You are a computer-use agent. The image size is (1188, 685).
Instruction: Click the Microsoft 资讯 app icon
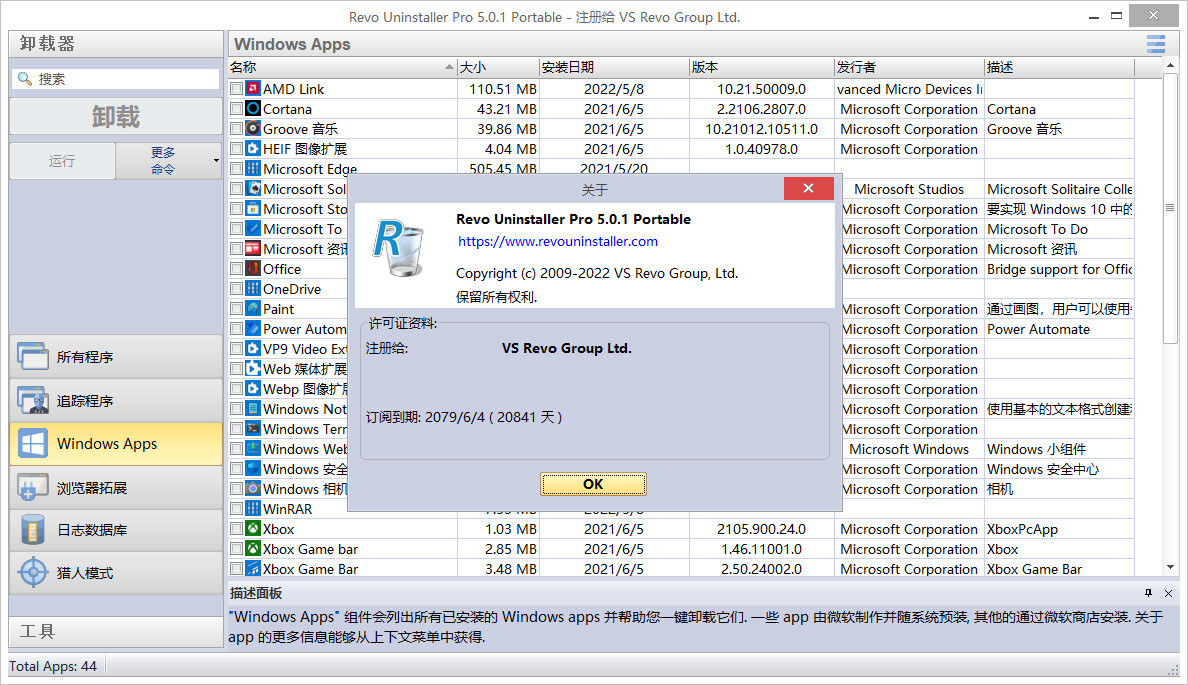(253, 249)
